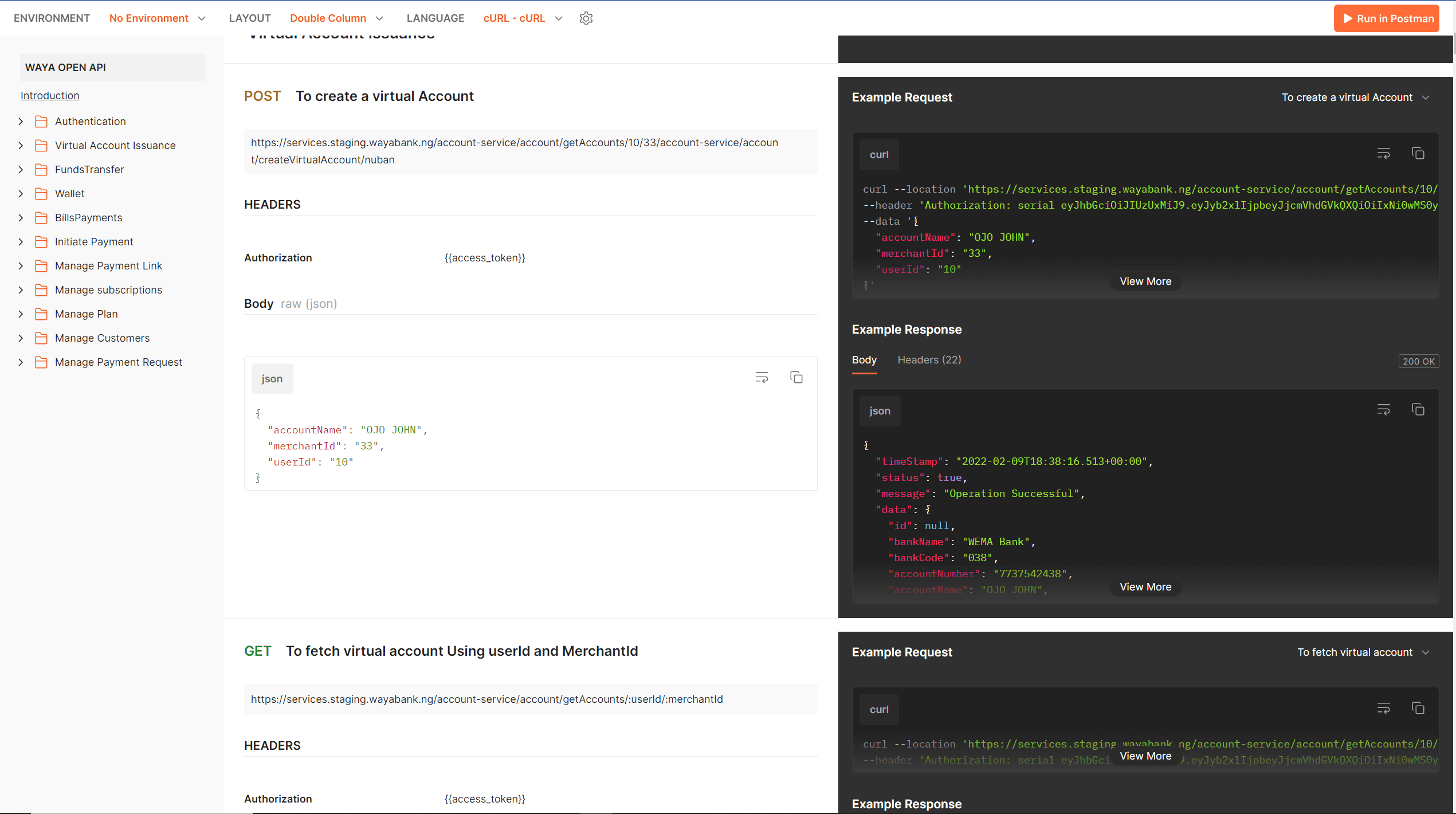Click the Initiate Payment folder icon
The image size is (1456, 814).
pyautogui.click(x=41, y=242)
